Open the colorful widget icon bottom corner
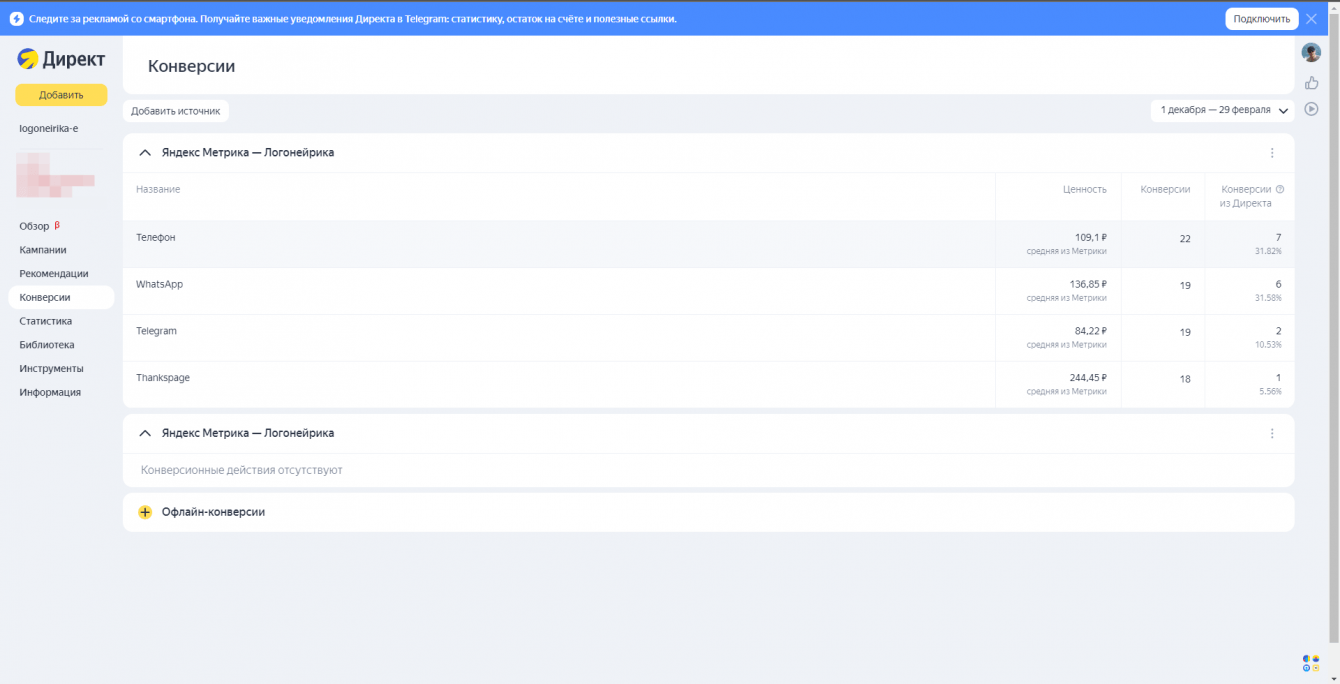1340x684 pixels. (x=1311, y=662)
